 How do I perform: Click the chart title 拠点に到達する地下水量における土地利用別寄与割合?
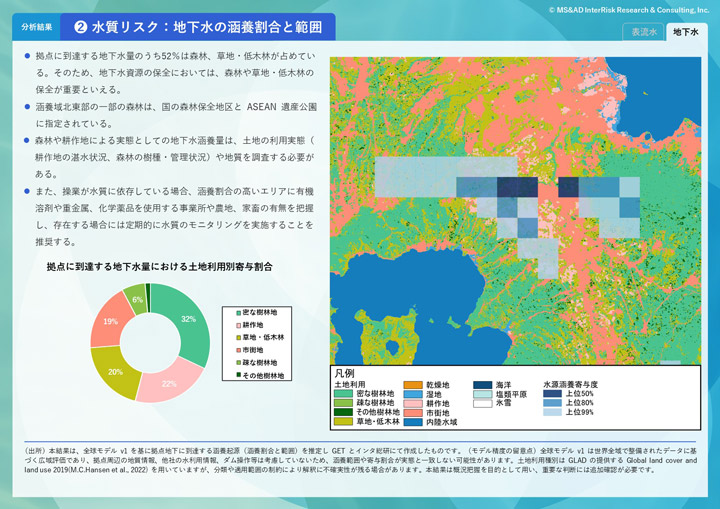(x=159, y=266)
